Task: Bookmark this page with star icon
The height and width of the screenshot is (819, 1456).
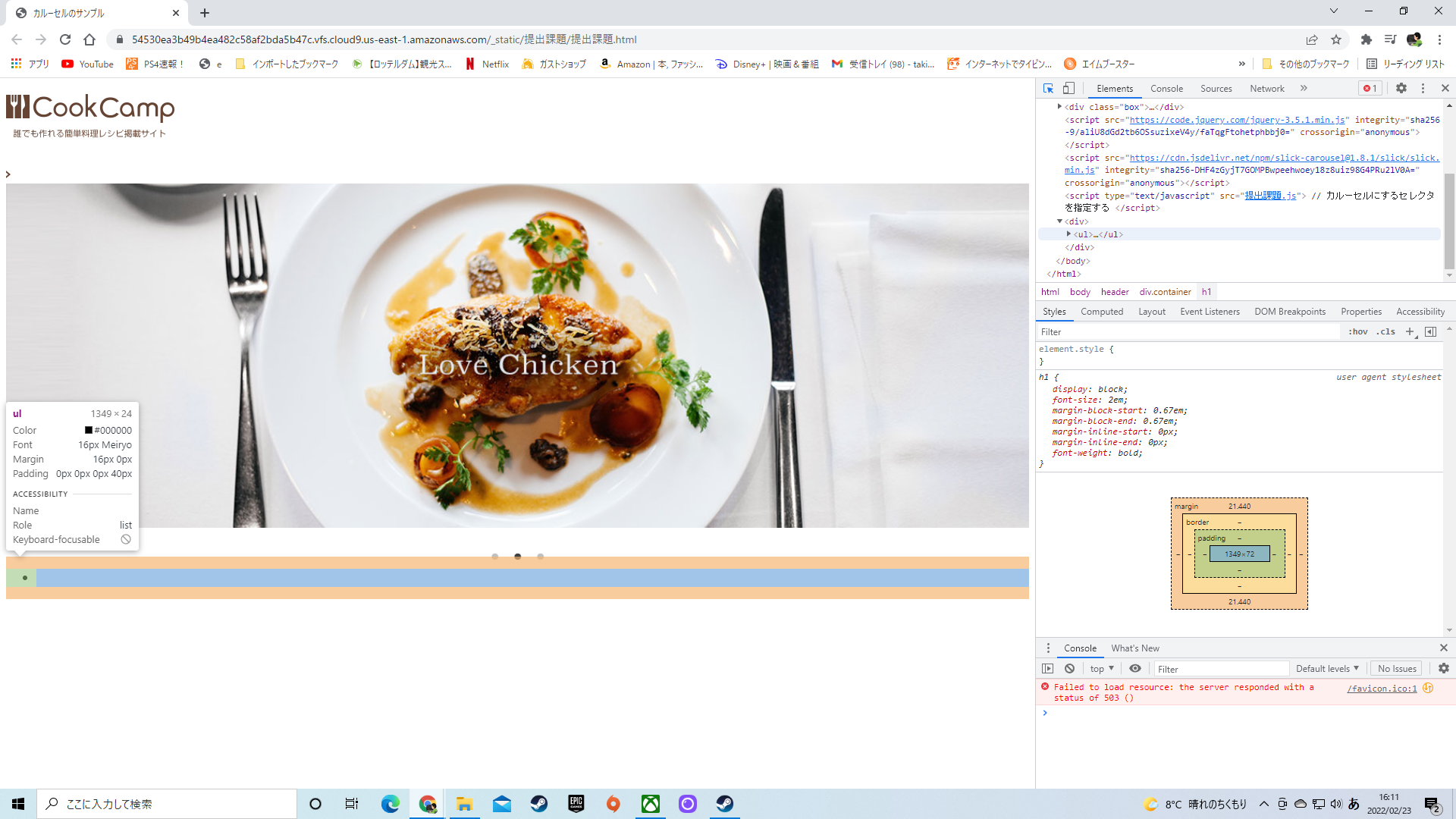Action: 1336,39
